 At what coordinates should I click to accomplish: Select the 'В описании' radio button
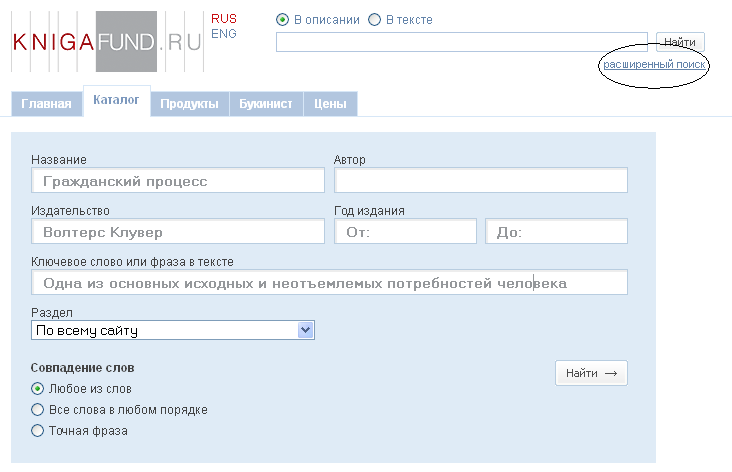(x=282, y=20)
